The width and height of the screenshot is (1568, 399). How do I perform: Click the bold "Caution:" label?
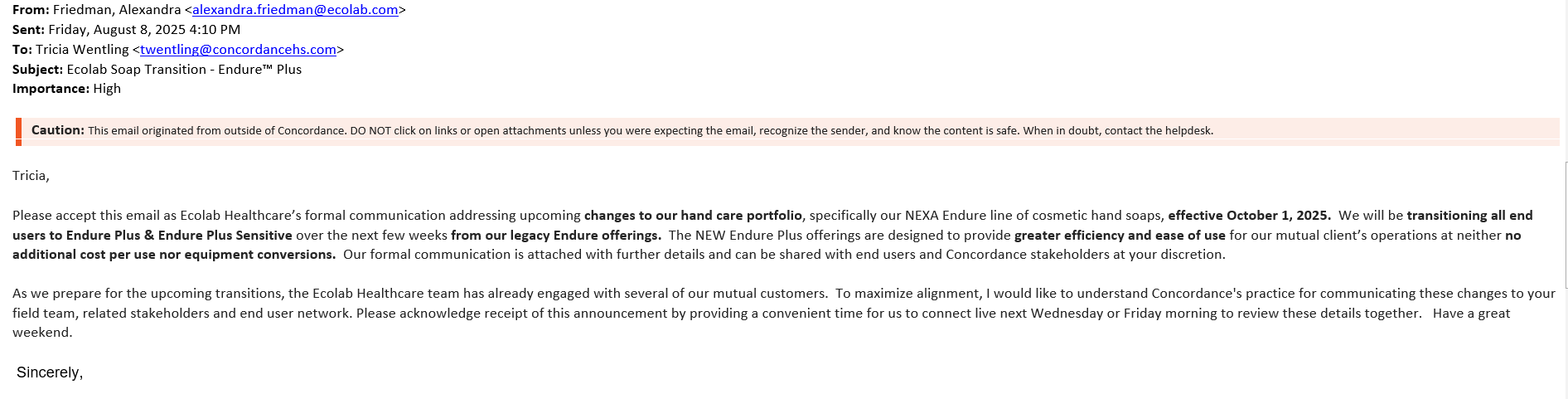tap(58, 130)
